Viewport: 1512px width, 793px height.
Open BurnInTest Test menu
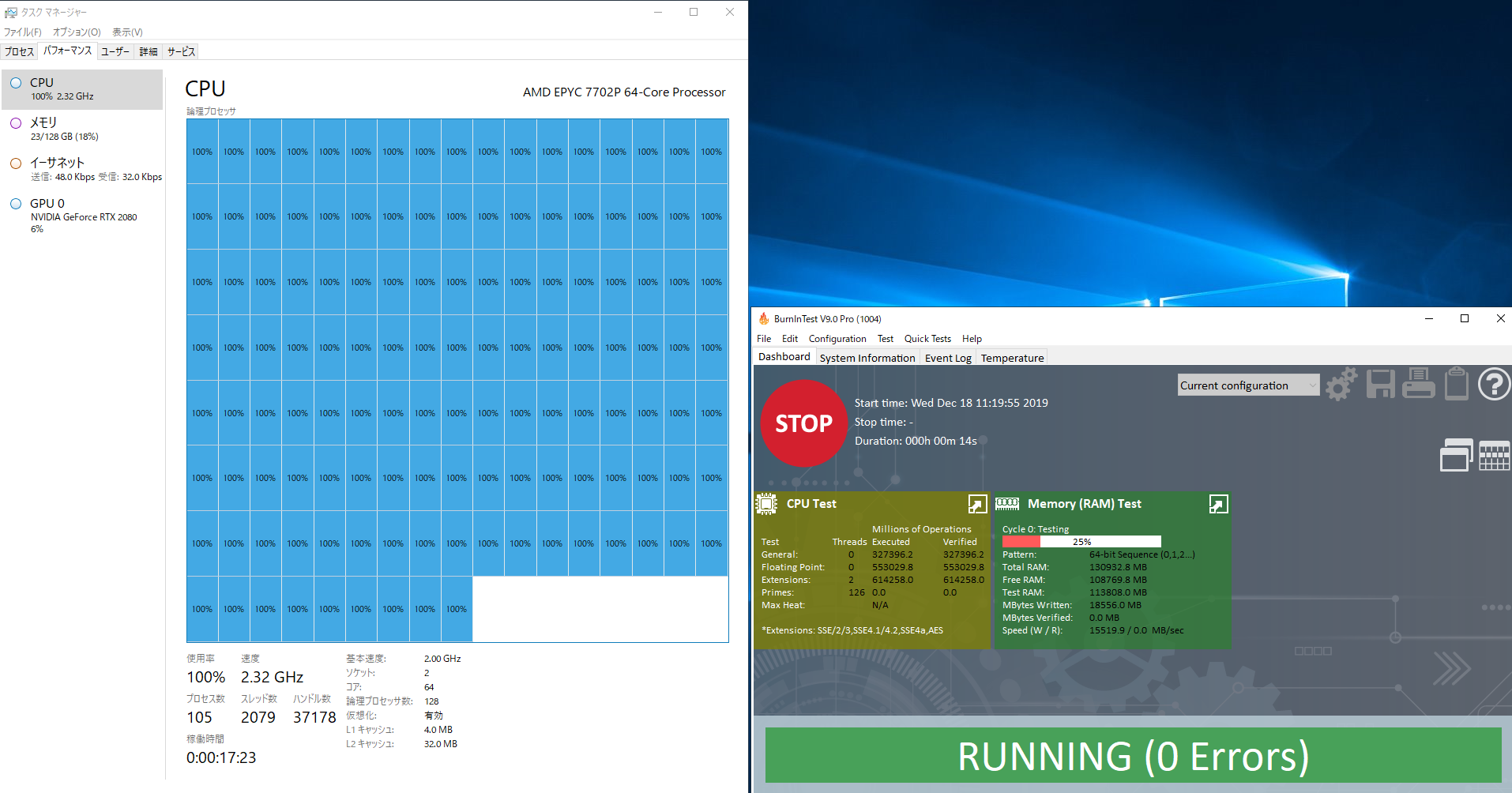(886, 339)
